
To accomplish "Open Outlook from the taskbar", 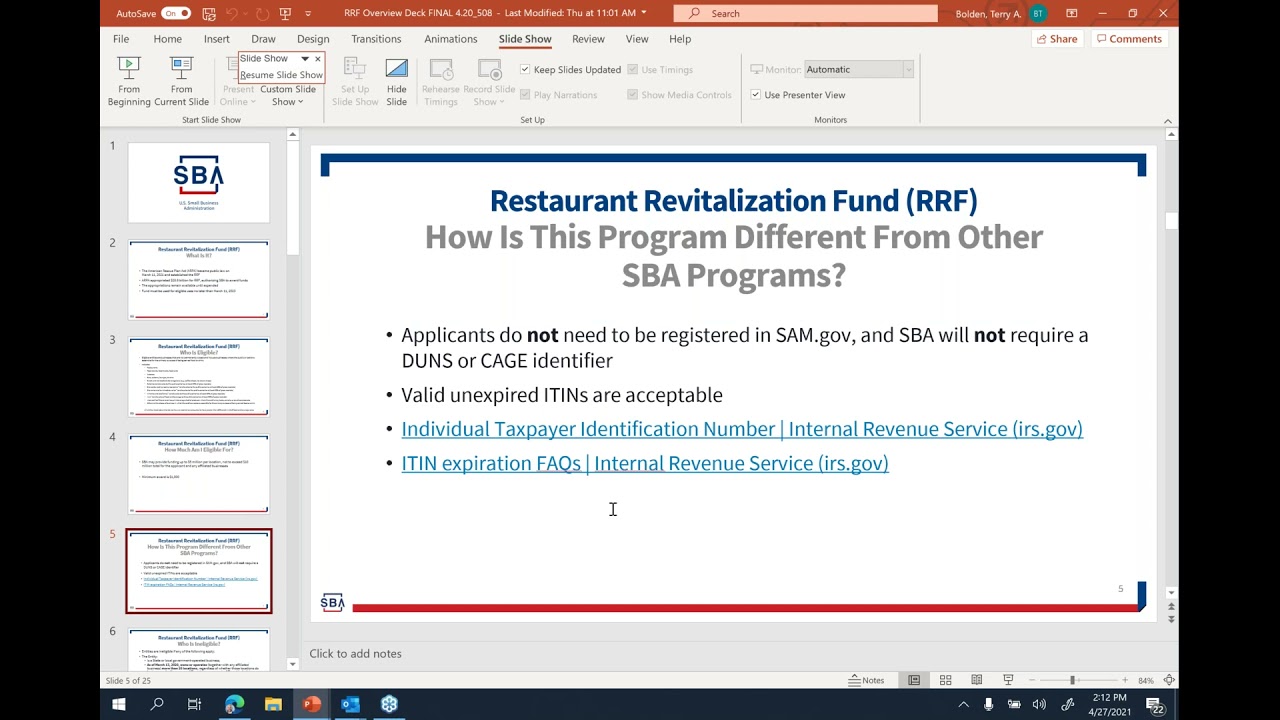I will click(350, 704).
